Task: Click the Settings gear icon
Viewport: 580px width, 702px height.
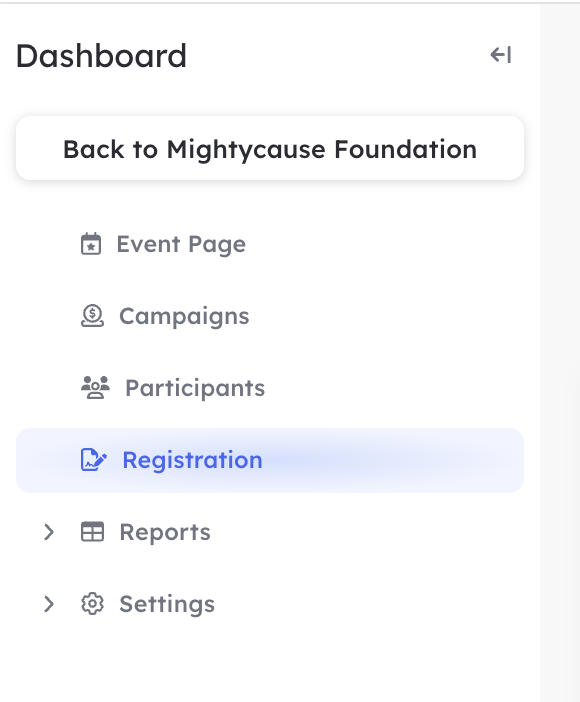Action: pyautogui.click(x=92, y=604)
